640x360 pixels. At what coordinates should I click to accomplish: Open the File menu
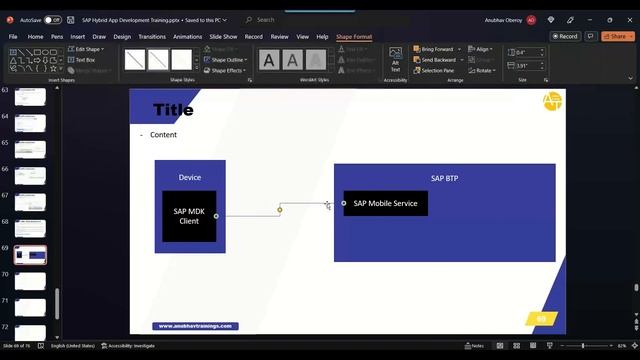pyautogui.click(x=13, y=37)
